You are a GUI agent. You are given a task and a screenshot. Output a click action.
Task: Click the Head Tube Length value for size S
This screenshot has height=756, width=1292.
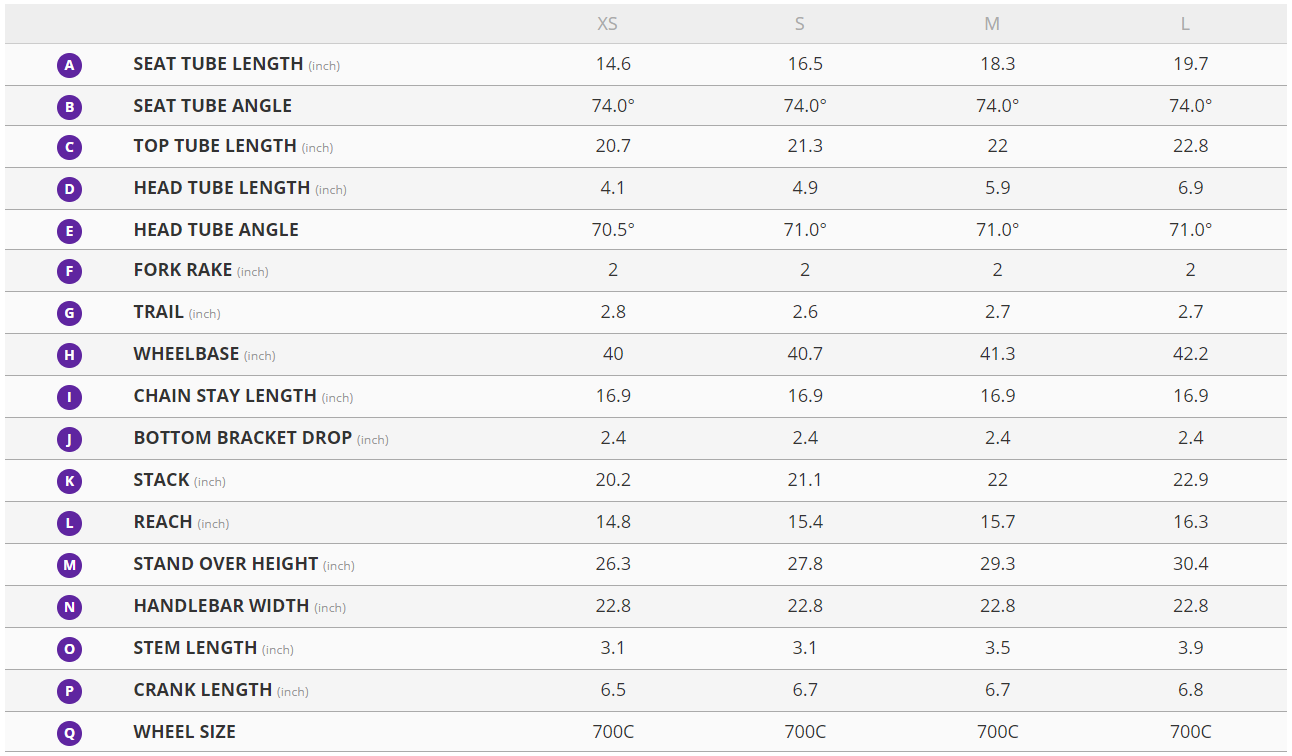[x=805, y=188]
